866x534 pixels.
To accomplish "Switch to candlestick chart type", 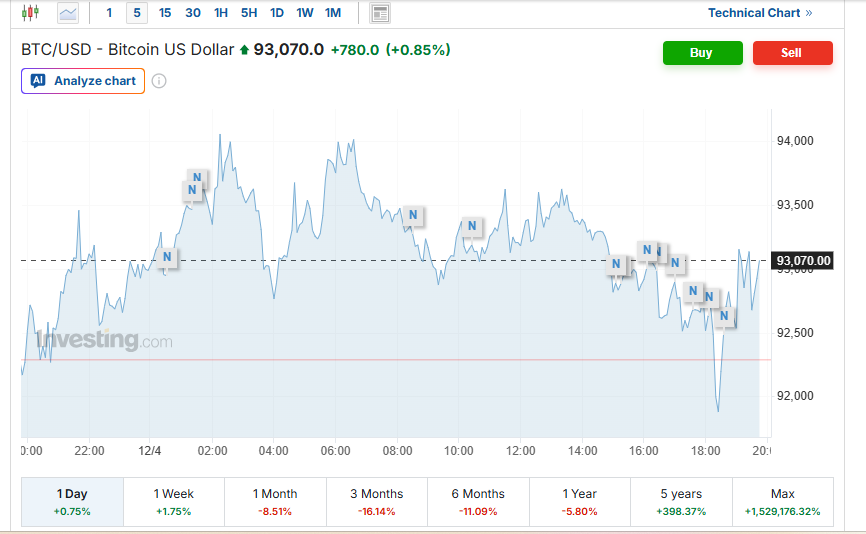I will (30, 13).
